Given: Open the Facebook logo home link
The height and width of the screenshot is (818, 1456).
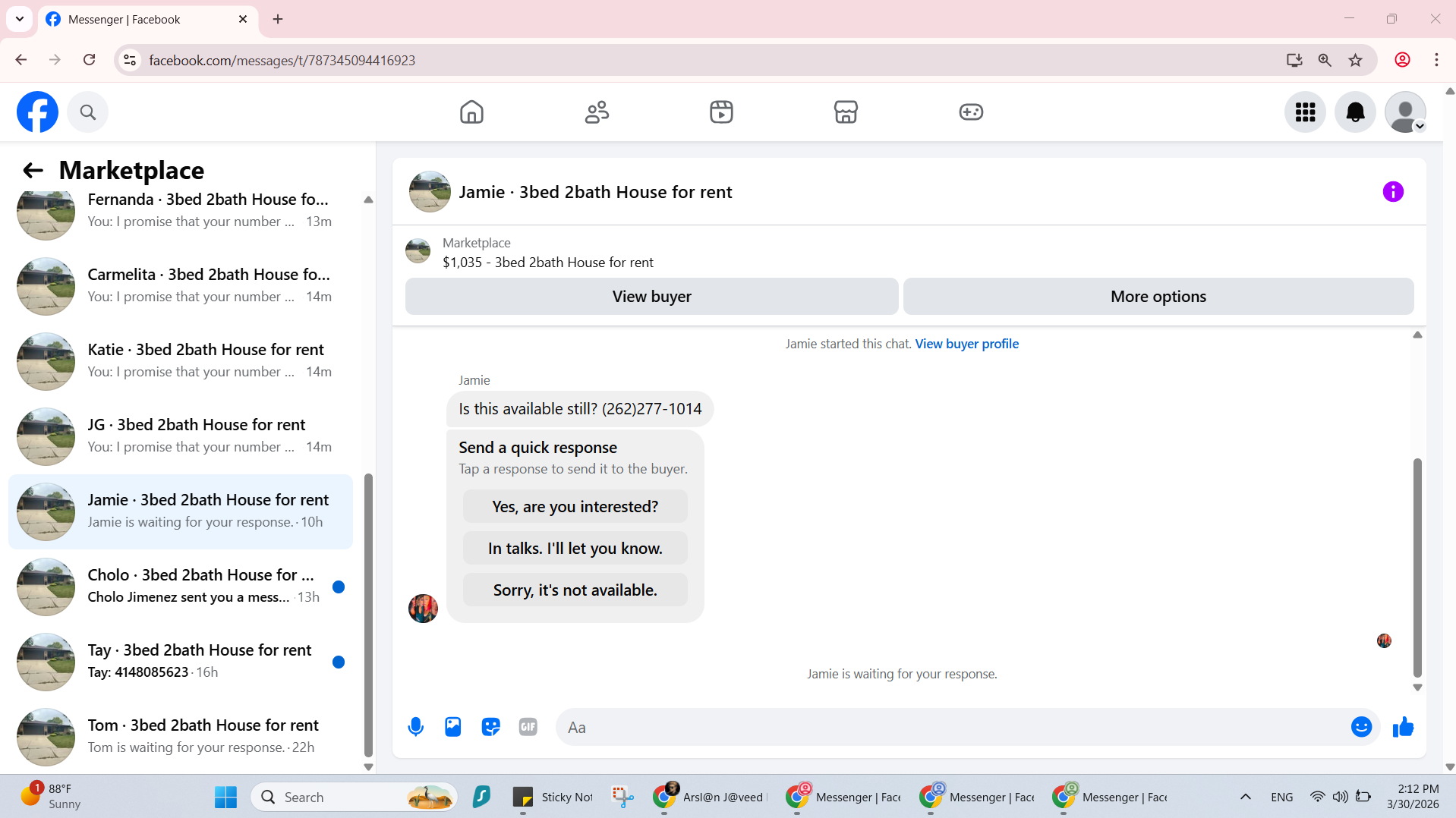Looking at the screenshot, I should [37, 112].
